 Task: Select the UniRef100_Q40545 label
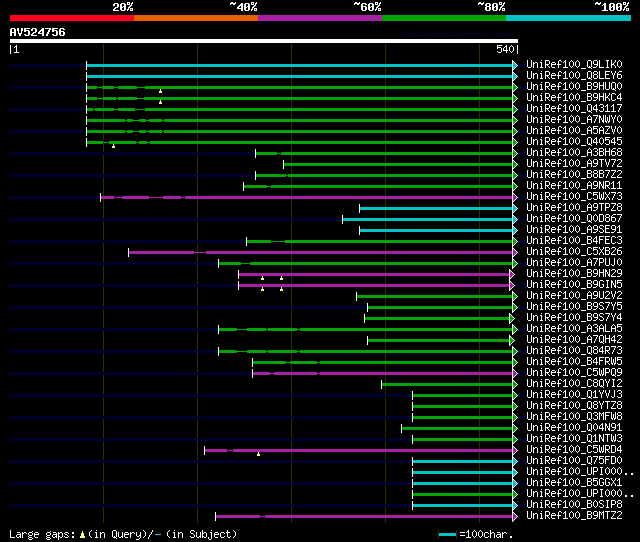coord(574,142)
